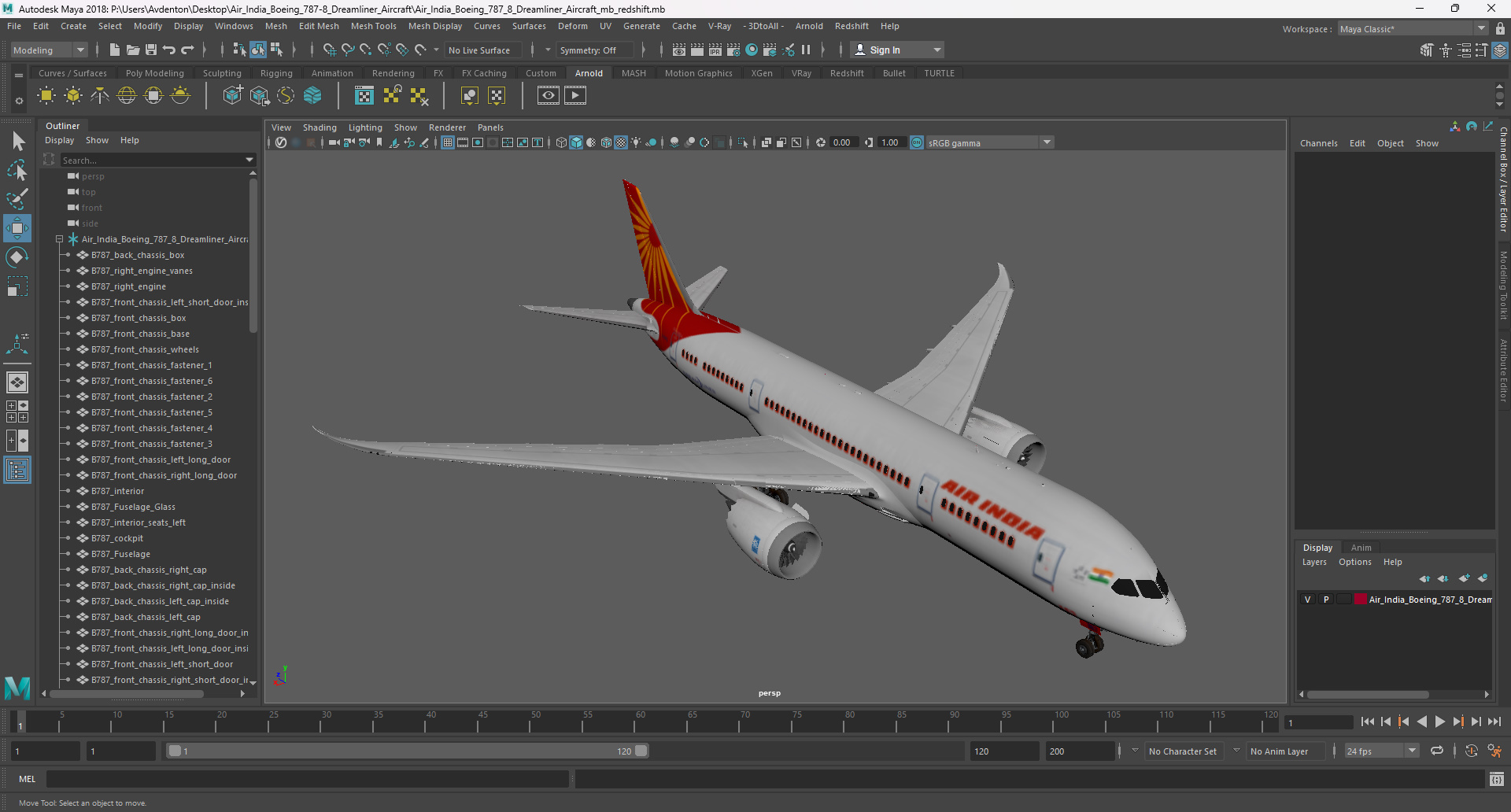Click the Arnold TX Manager icon

364,96
